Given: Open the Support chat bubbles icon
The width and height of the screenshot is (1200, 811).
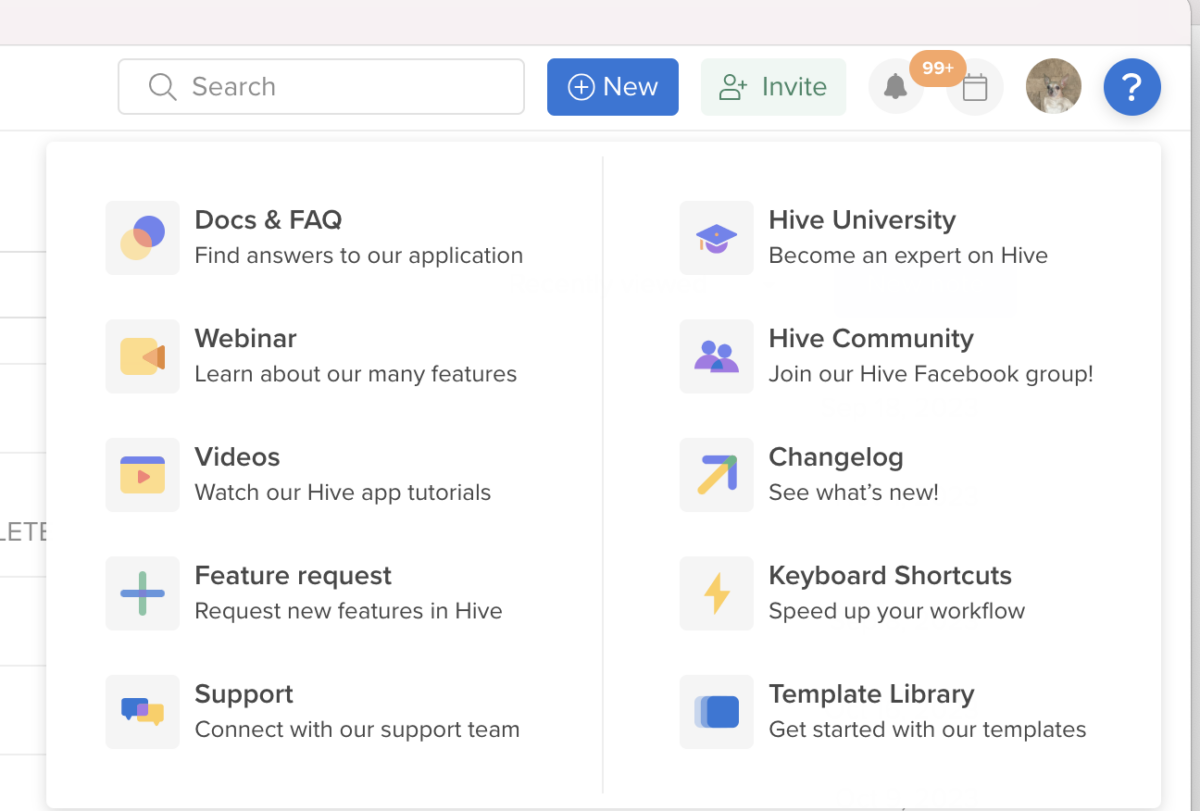Looking at the screenshot, I should [142, 712].
